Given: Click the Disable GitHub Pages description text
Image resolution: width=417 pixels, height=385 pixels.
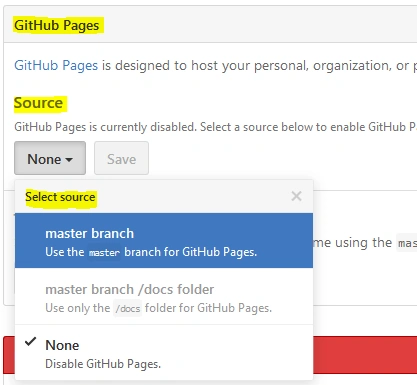Looking at the screenshot, I should [103, 364].
